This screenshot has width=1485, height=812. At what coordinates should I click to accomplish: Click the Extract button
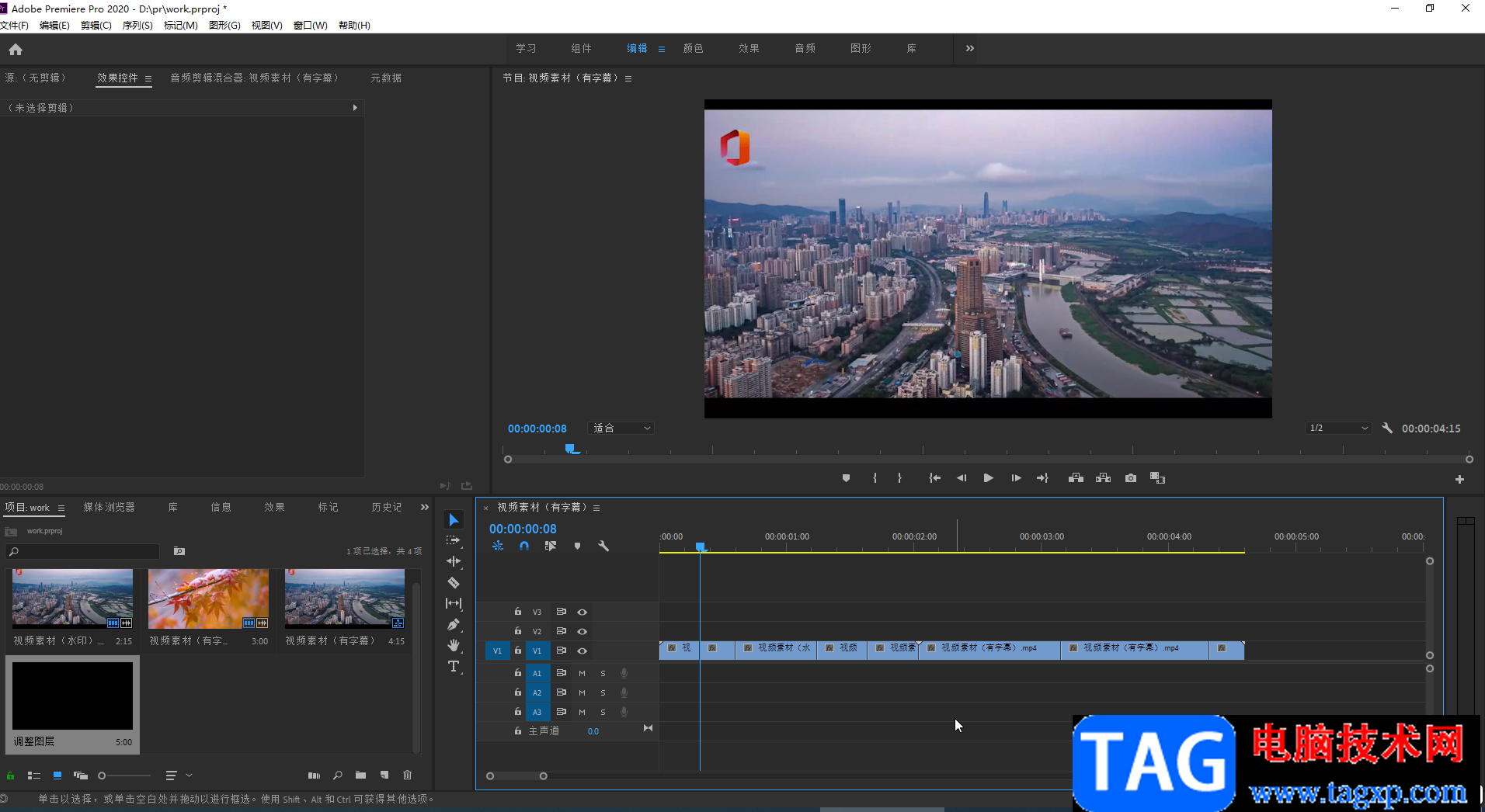tap(1103, 478)
